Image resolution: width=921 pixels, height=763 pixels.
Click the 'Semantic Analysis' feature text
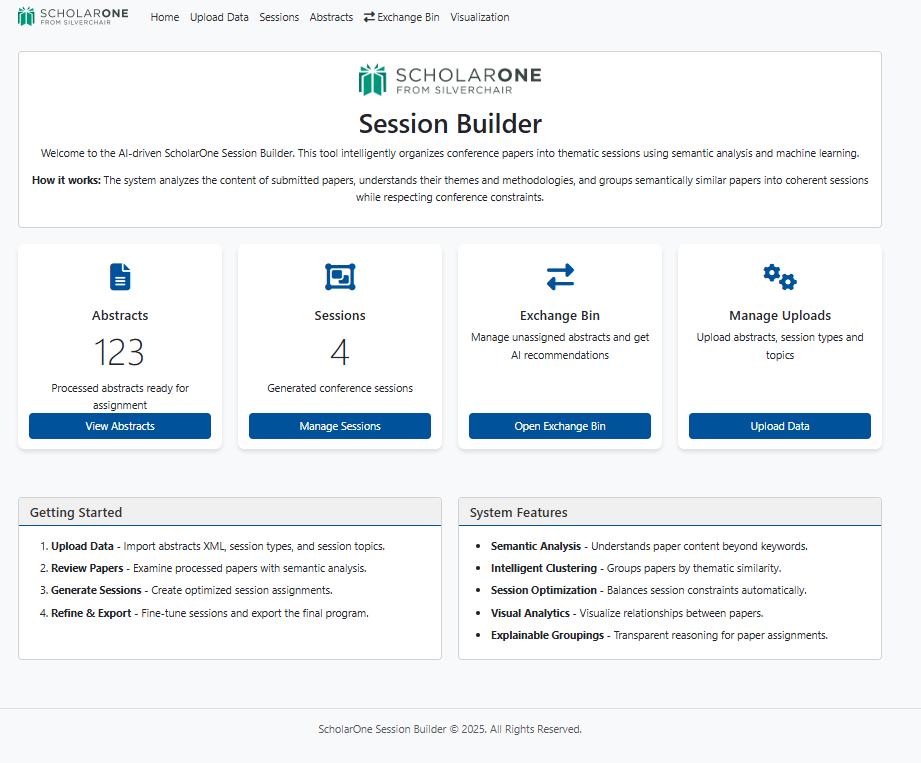click(536, 546)
